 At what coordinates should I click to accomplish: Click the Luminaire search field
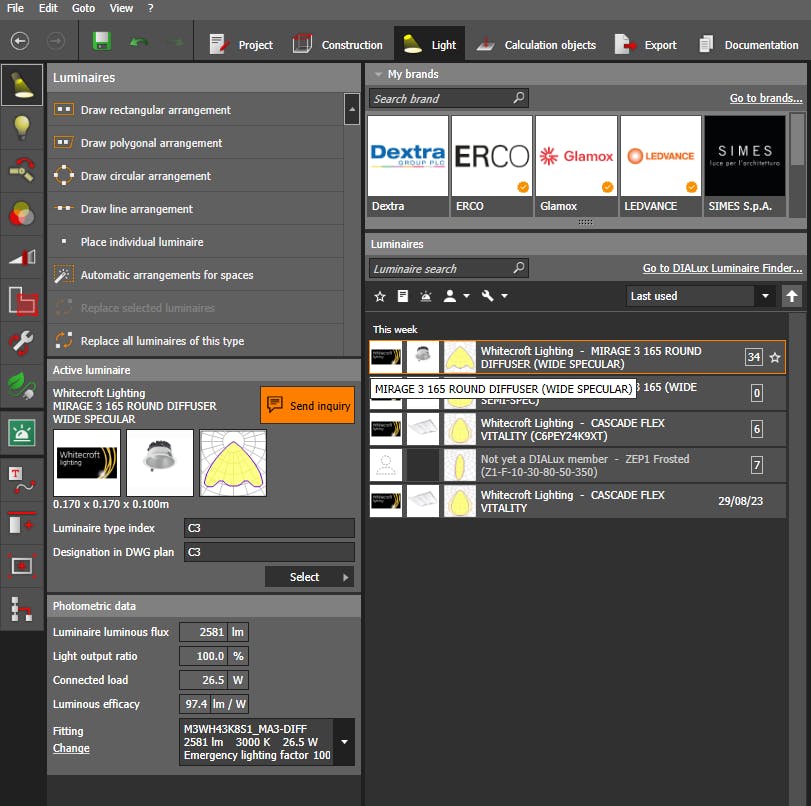(x=440, y=268)
